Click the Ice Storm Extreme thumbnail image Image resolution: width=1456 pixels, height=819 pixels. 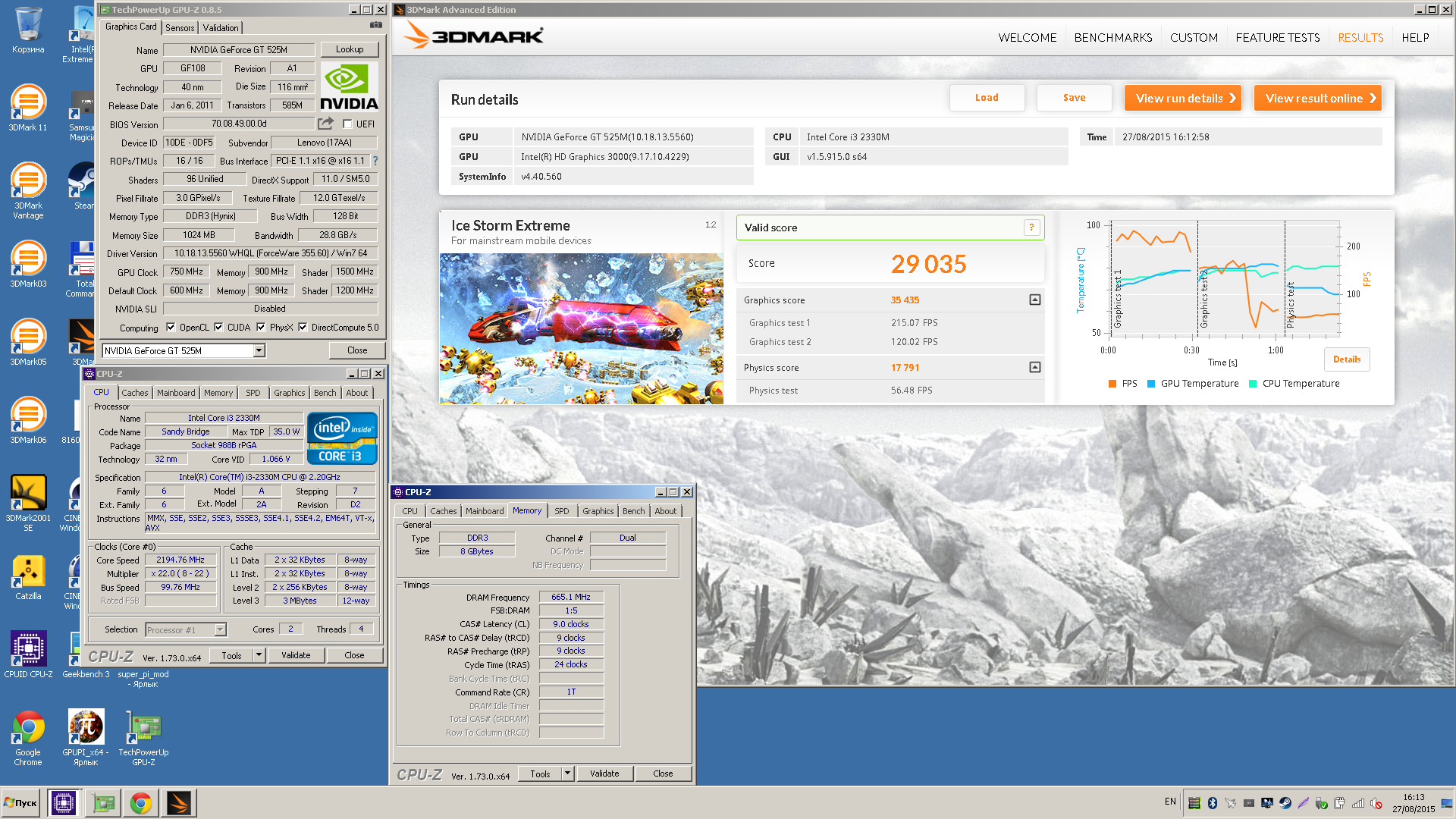tap(582, 328)
